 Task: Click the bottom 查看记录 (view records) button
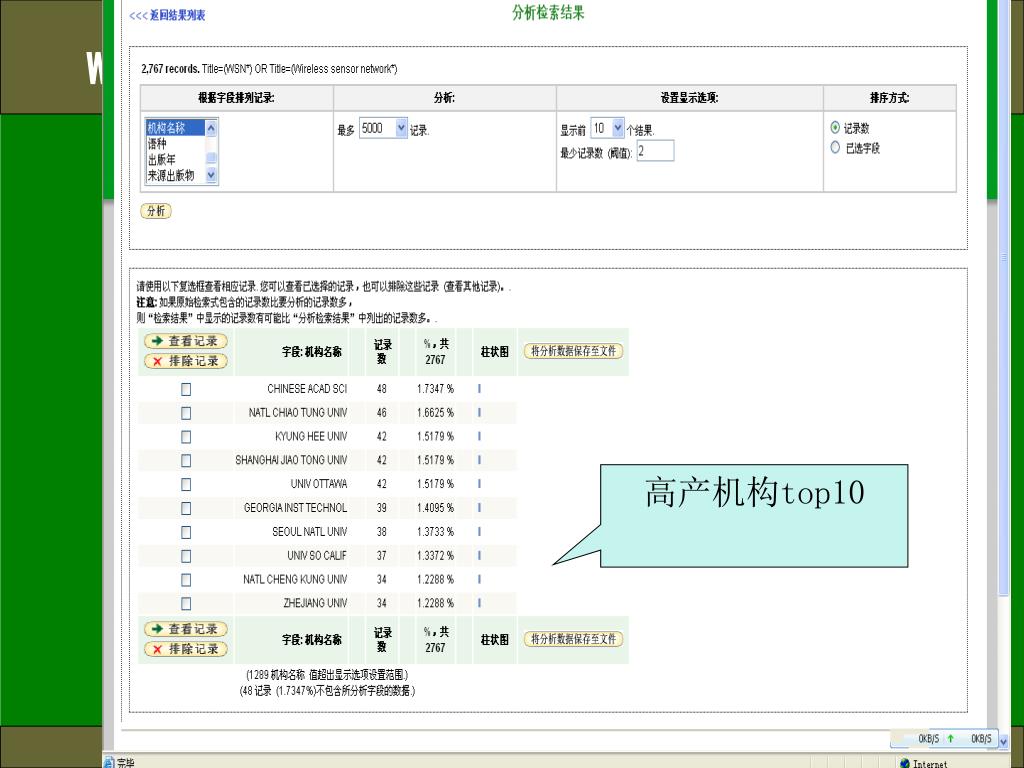(x=185, y=629)
